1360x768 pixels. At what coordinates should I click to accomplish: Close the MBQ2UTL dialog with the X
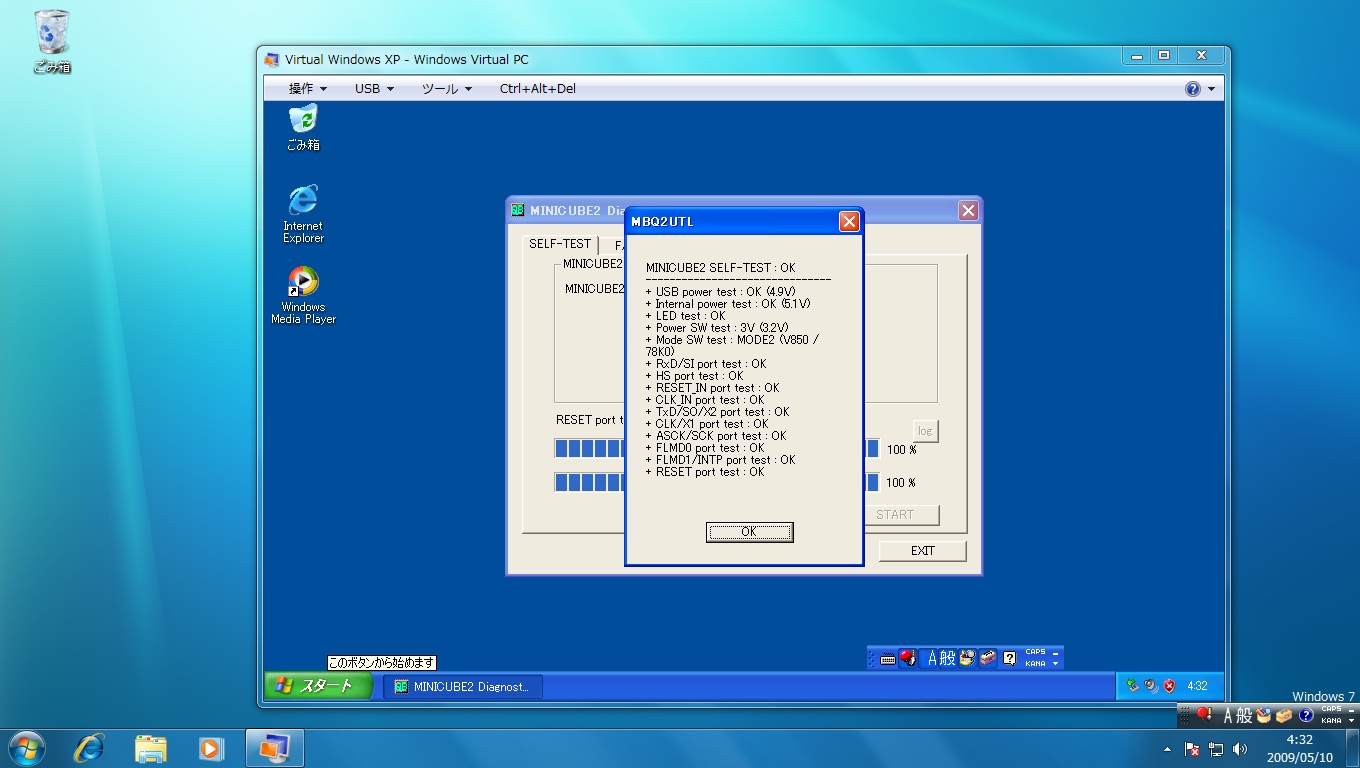[849, 221]
